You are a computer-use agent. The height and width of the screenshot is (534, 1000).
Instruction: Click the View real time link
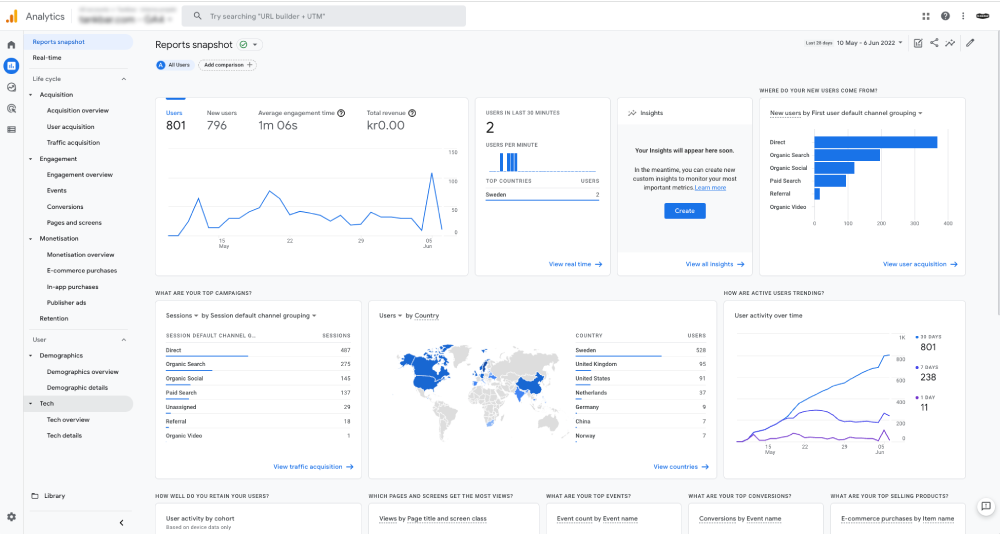tap(575, 264)
